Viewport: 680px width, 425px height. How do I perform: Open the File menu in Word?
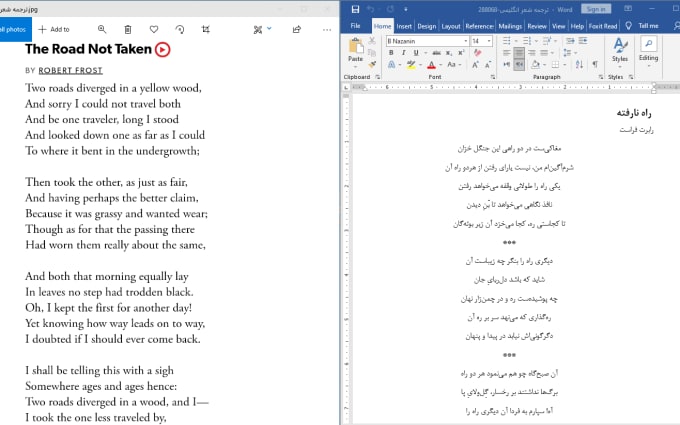point(355,26)
